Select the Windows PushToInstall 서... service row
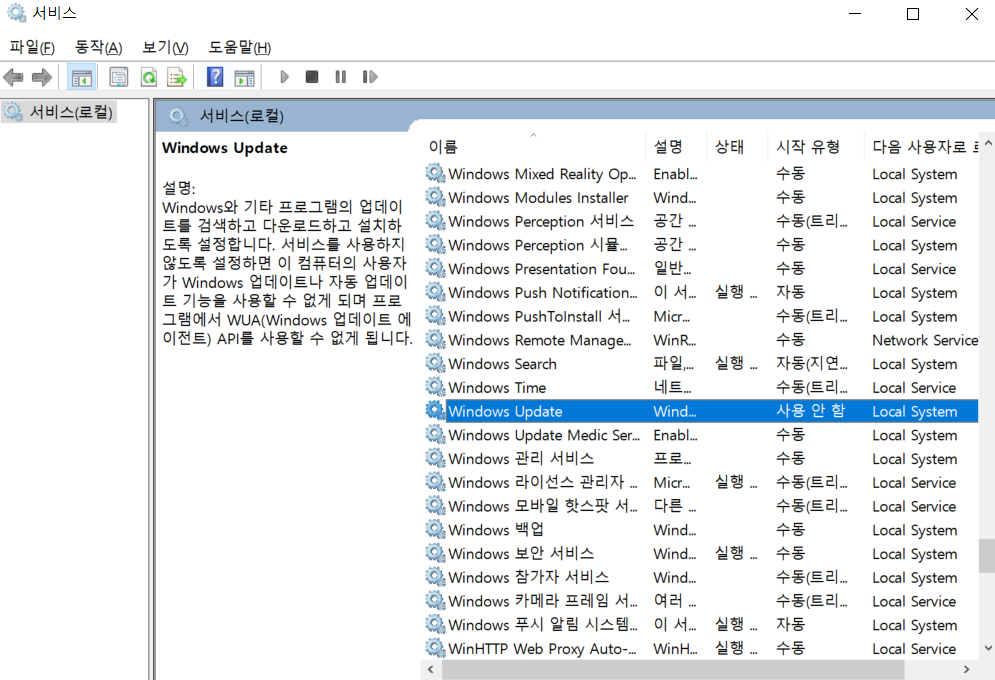Screen dimensions: 995x680 pyautogui.click(x=701, y=316)
